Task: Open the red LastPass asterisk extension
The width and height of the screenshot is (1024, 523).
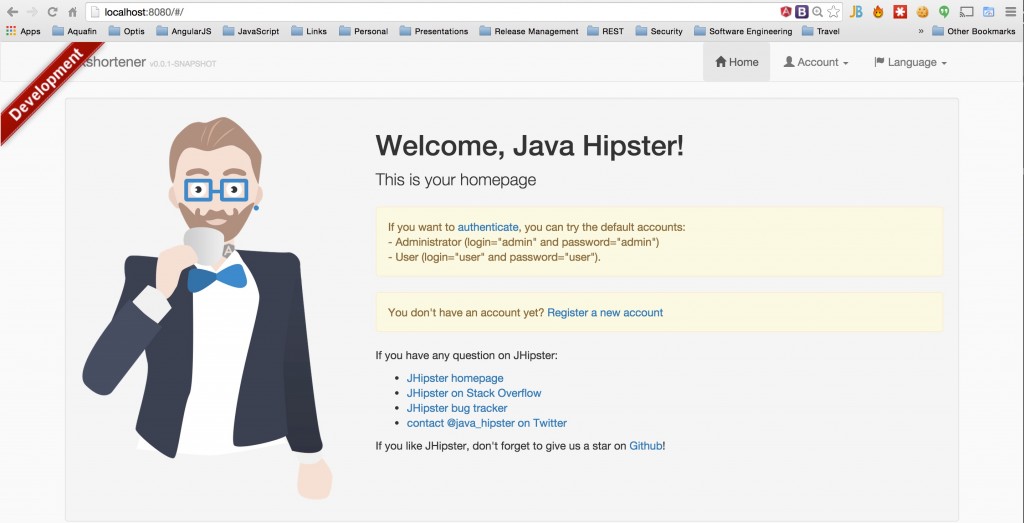Action: 901,12
